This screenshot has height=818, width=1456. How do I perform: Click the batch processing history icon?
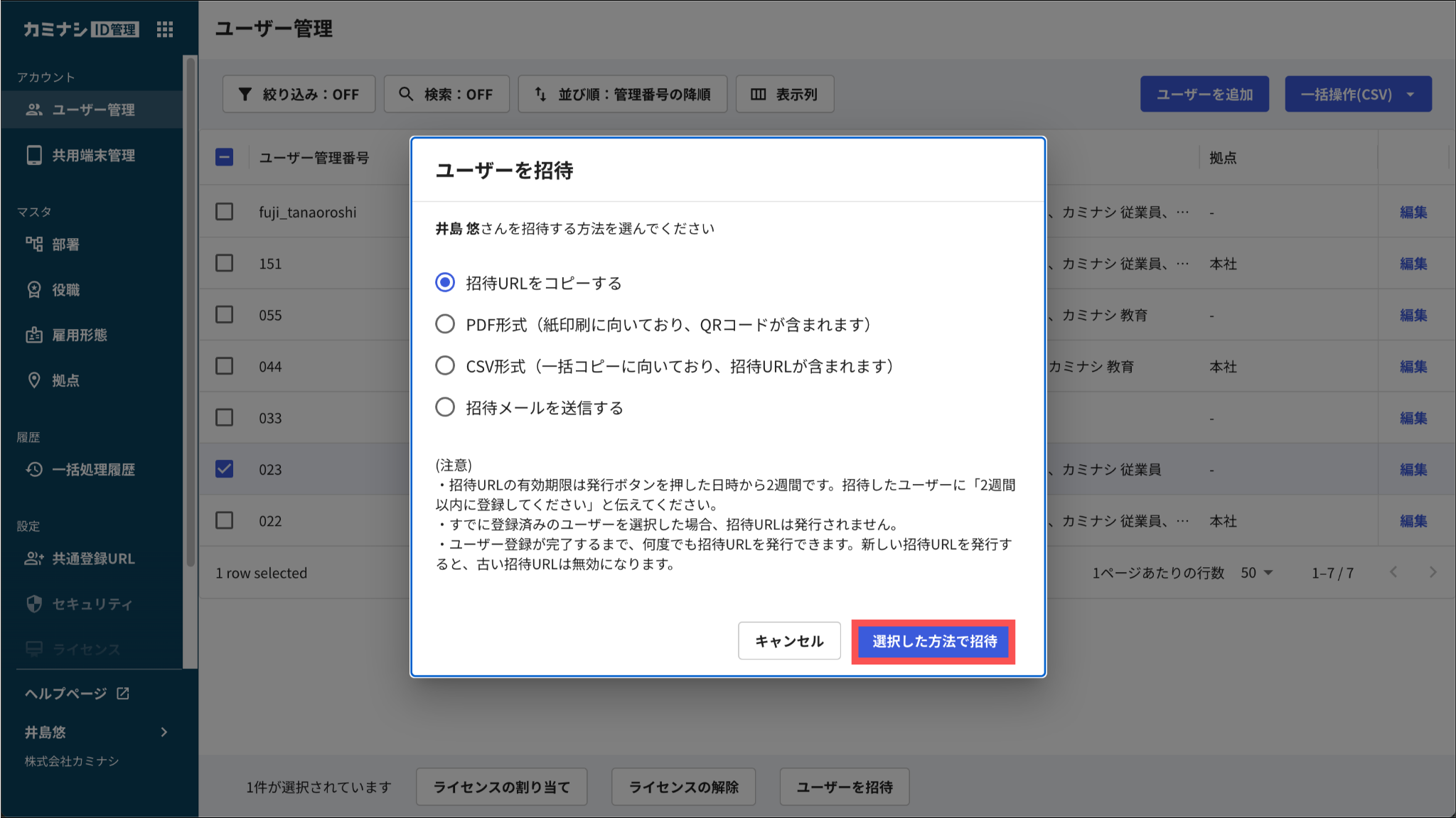[34, 469]
